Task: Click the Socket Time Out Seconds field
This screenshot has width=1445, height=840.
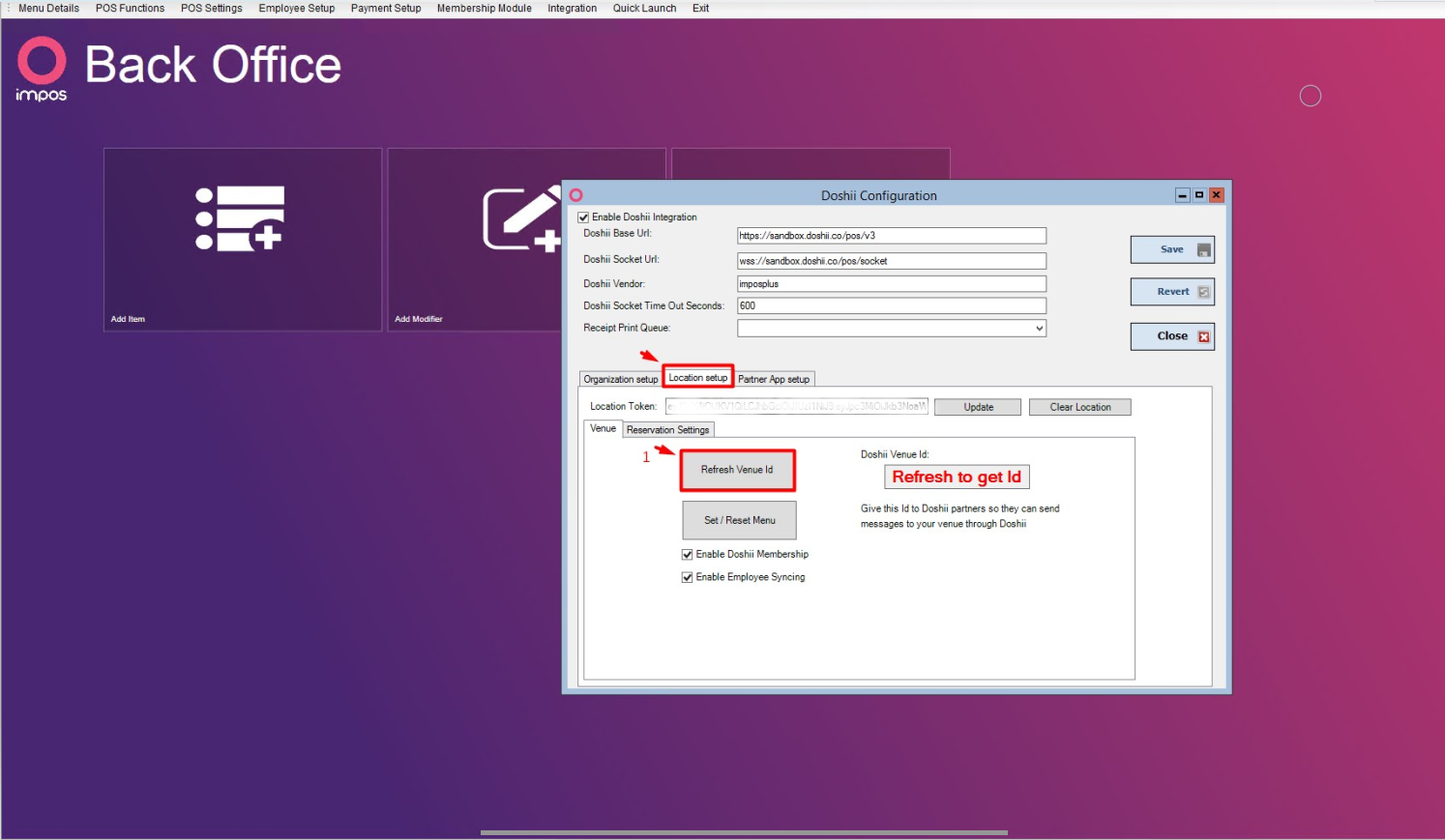Action: click(x=892, y=305)
